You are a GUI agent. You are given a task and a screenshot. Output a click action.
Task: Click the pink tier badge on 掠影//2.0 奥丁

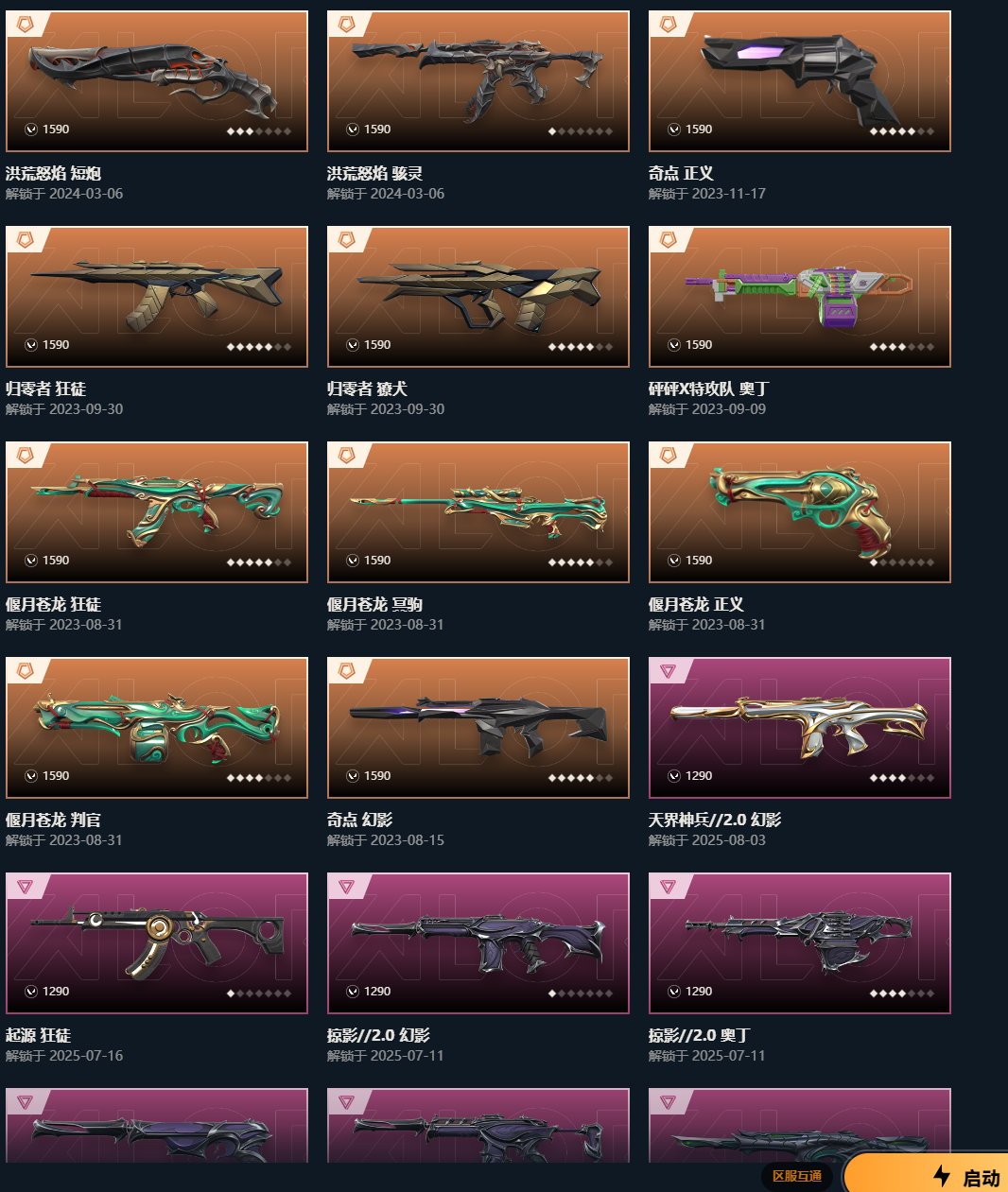[x=669, y=887]
